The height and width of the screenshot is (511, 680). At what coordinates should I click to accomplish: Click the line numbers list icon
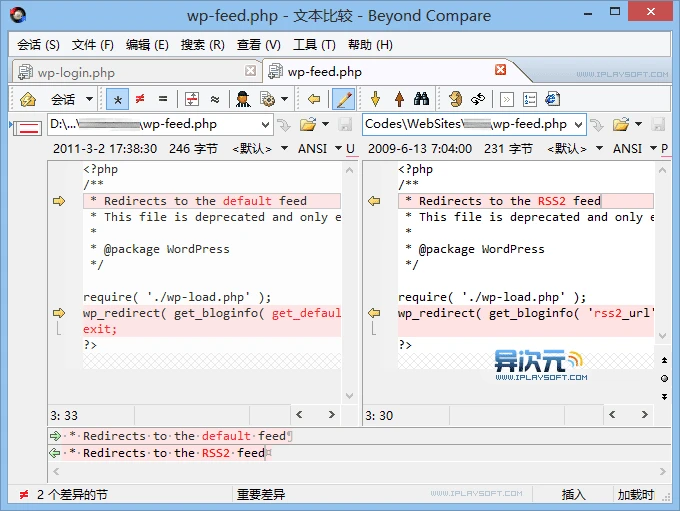click(x=530, y=99)
